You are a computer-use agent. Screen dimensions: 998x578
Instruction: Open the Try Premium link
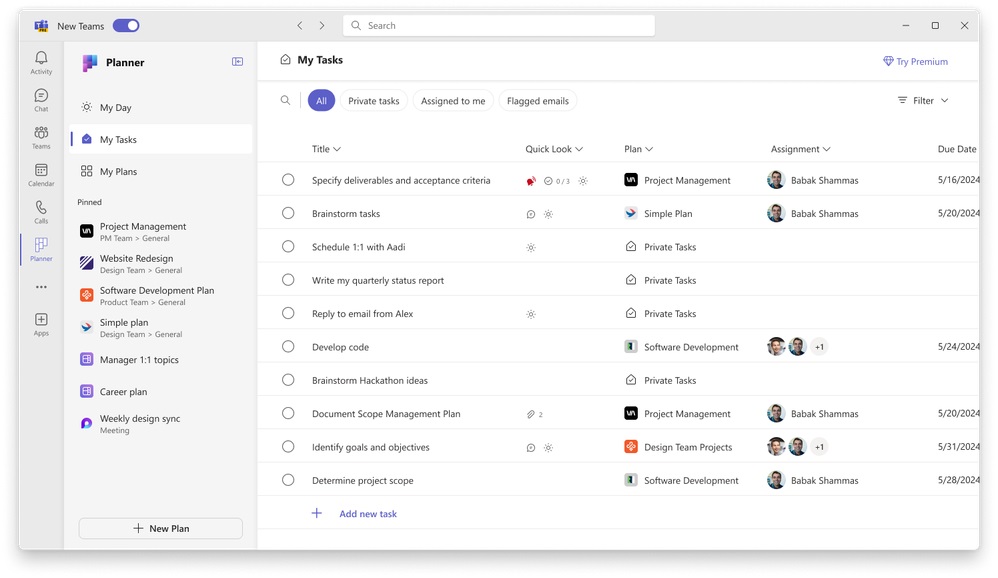click(915, 61)
